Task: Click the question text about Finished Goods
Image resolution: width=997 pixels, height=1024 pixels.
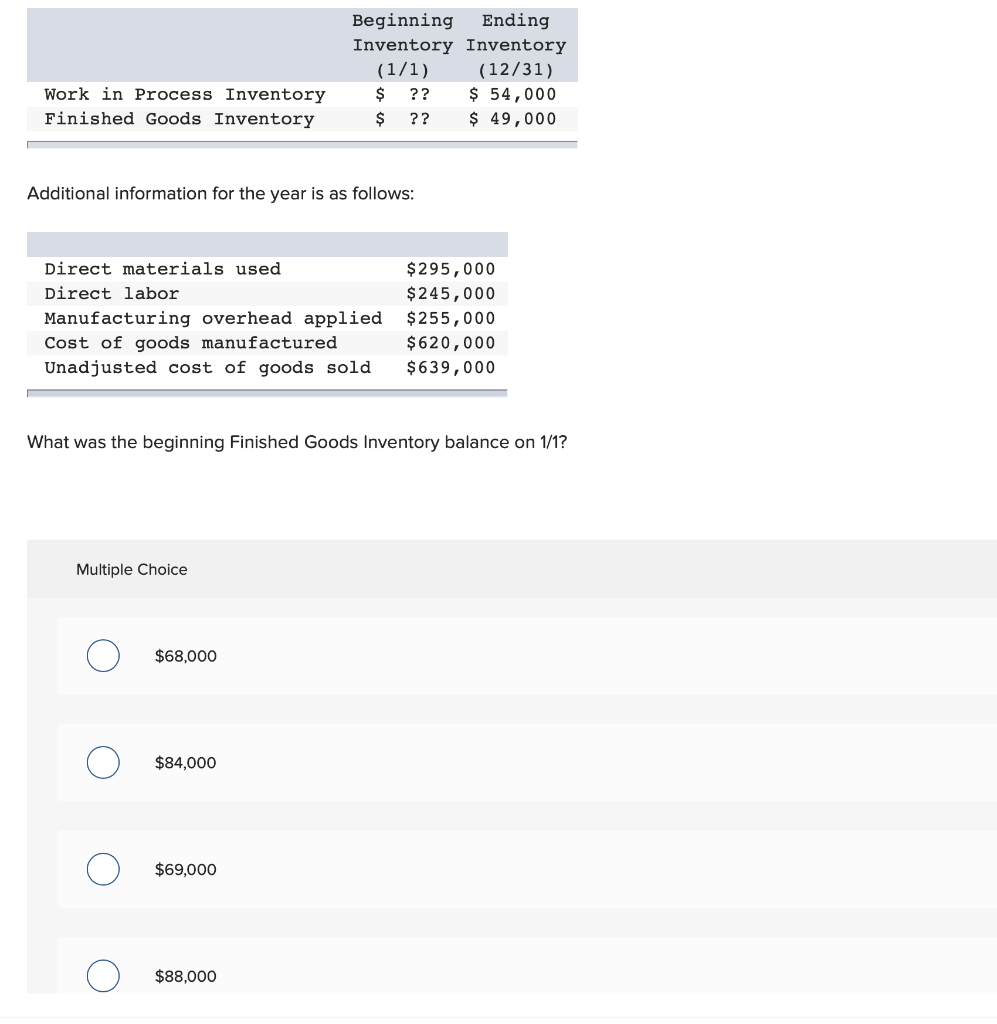Action: coord(297,441)
